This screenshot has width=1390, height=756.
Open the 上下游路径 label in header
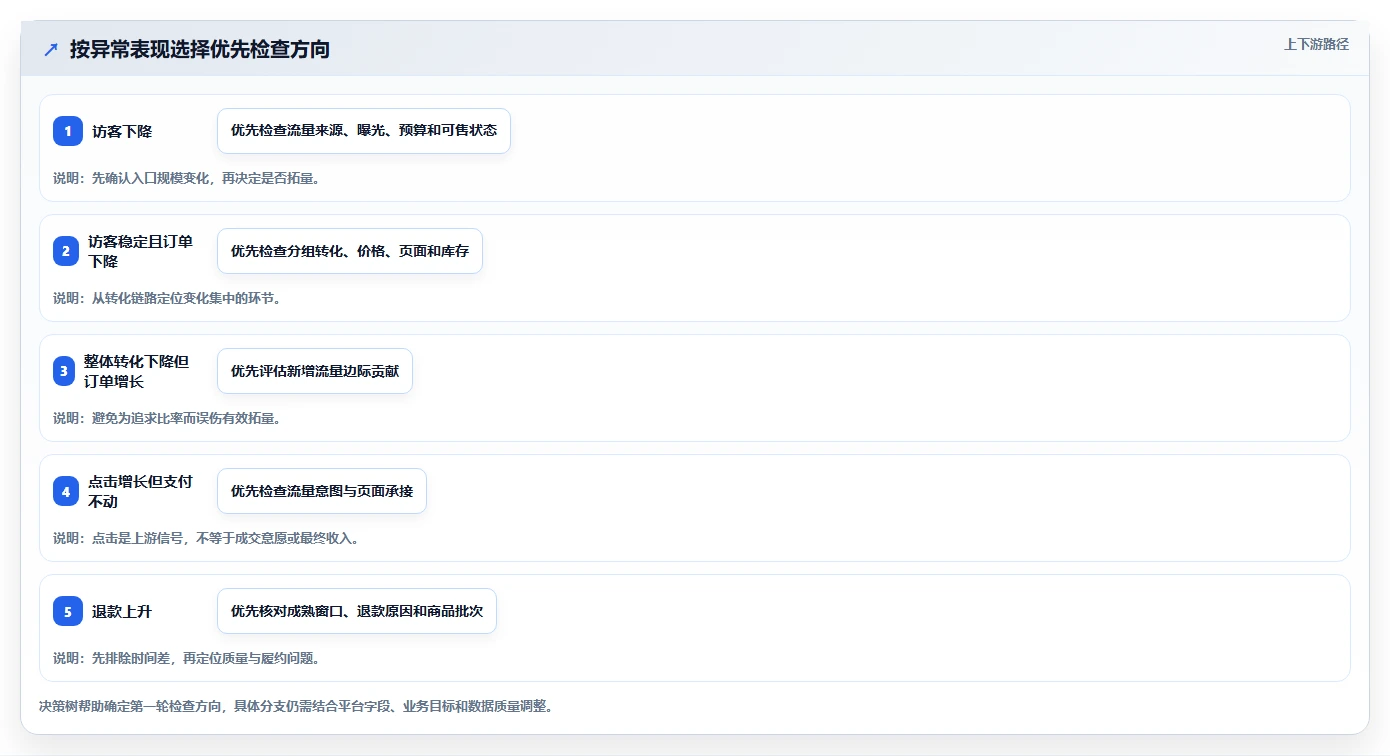1316,44
